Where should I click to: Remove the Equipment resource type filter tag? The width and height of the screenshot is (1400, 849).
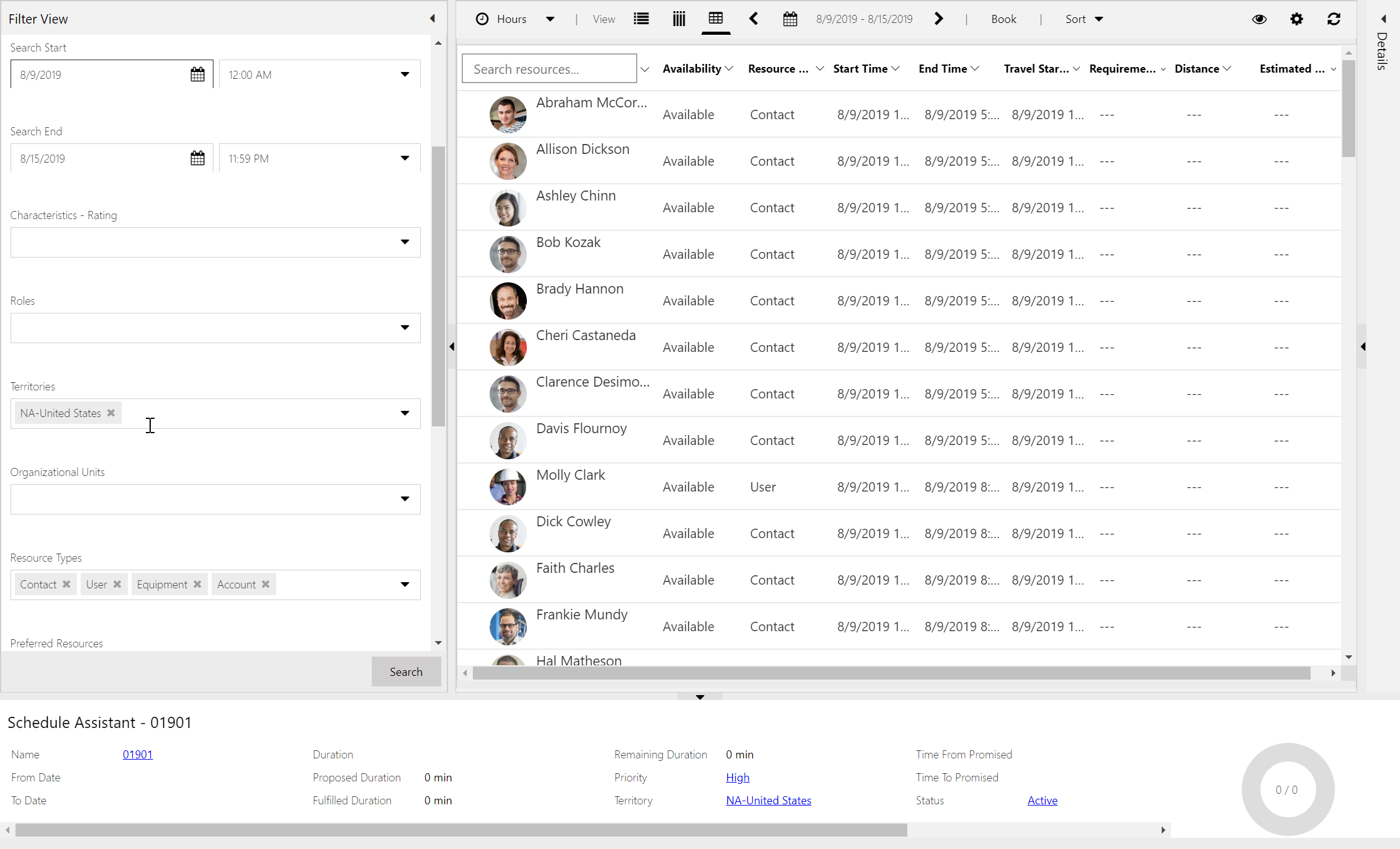(199, 584)
